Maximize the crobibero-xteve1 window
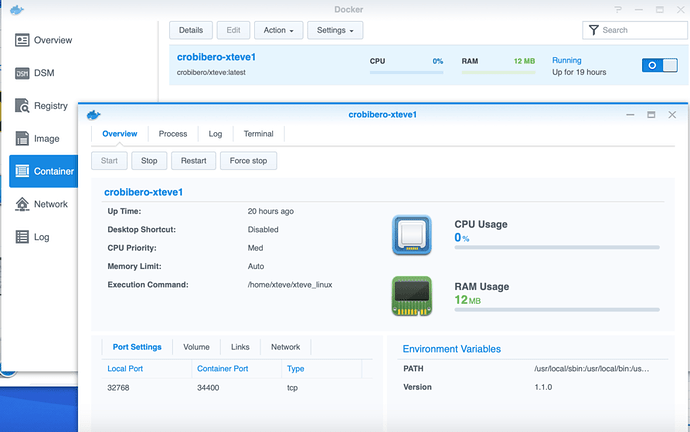Screen dimensions: 690x432 click(x=651, y=115)
